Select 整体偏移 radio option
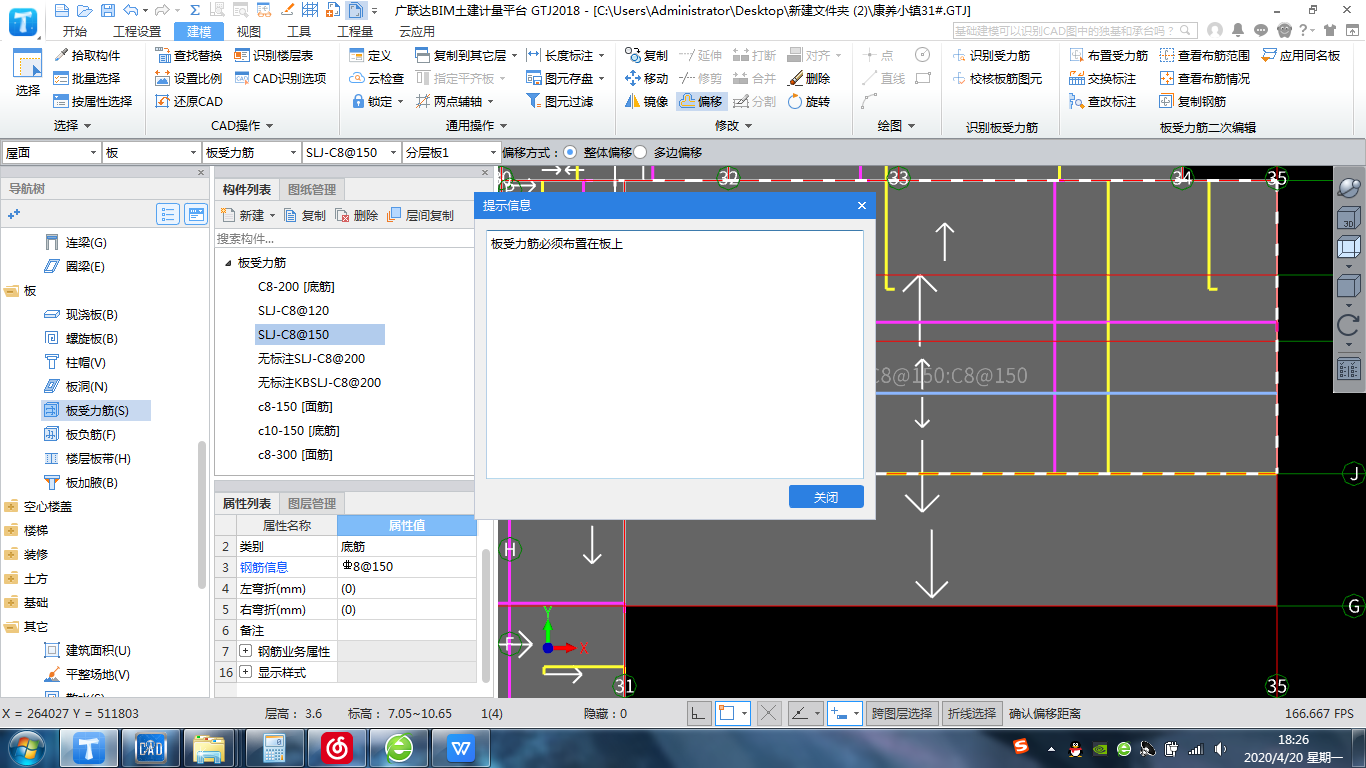 [570, 152]
